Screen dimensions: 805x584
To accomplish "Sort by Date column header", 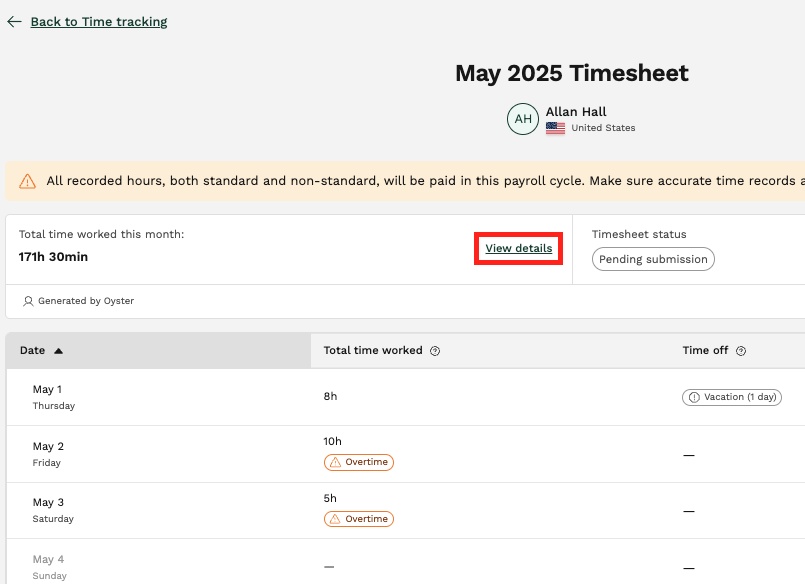I will tap(158, 351).
